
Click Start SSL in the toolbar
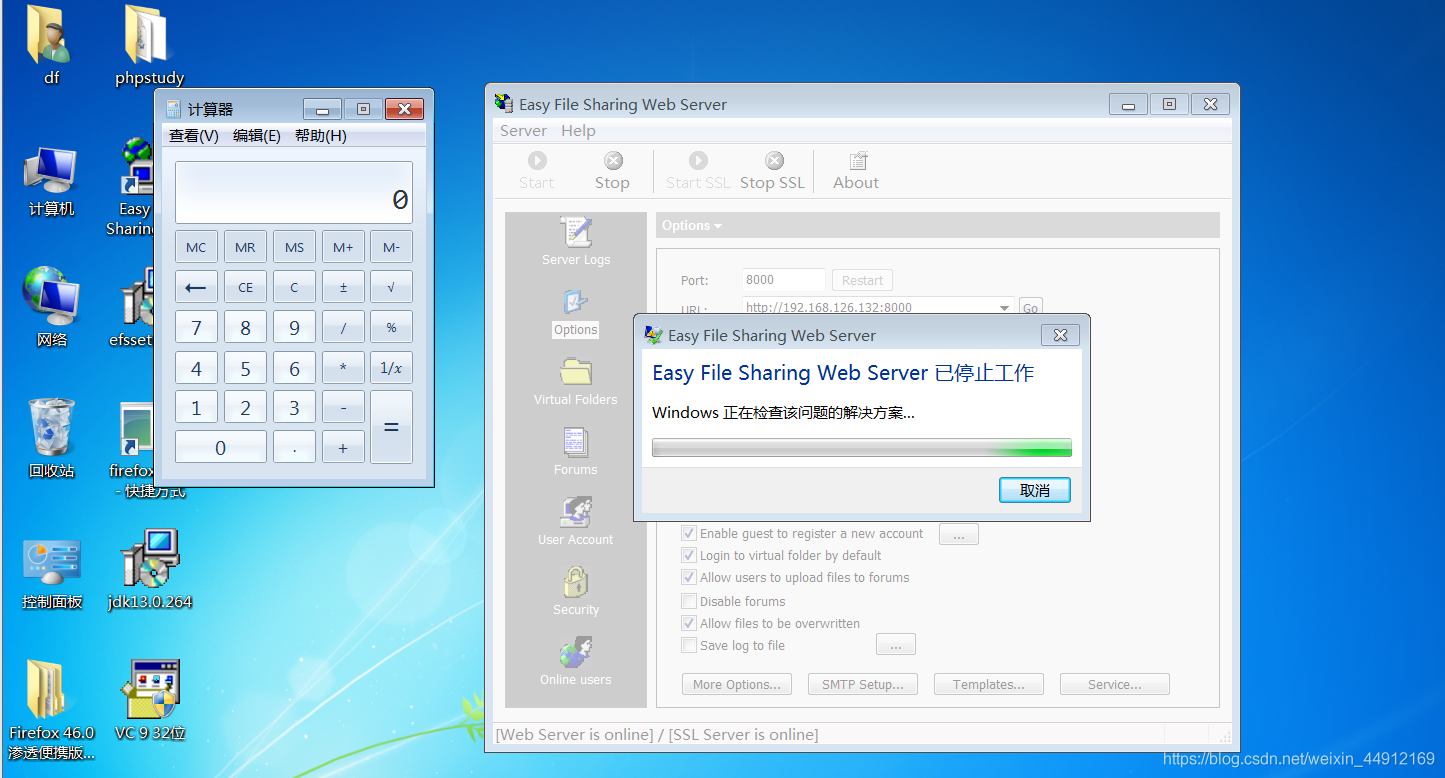(x=698, y=170)
